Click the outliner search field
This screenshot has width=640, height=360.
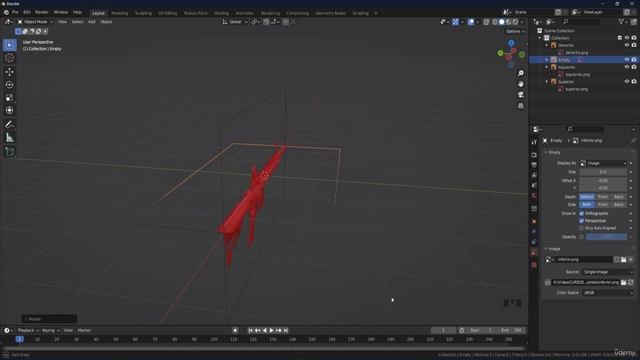(582, 22)
